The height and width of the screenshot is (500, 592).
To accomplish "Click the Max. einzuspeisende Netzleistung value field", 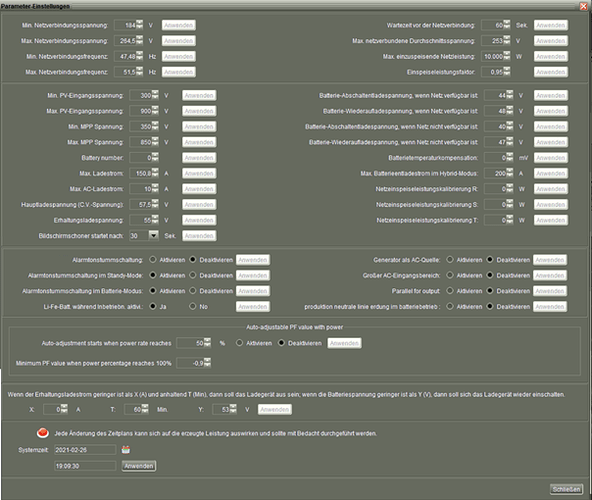I will coord(492,56).
